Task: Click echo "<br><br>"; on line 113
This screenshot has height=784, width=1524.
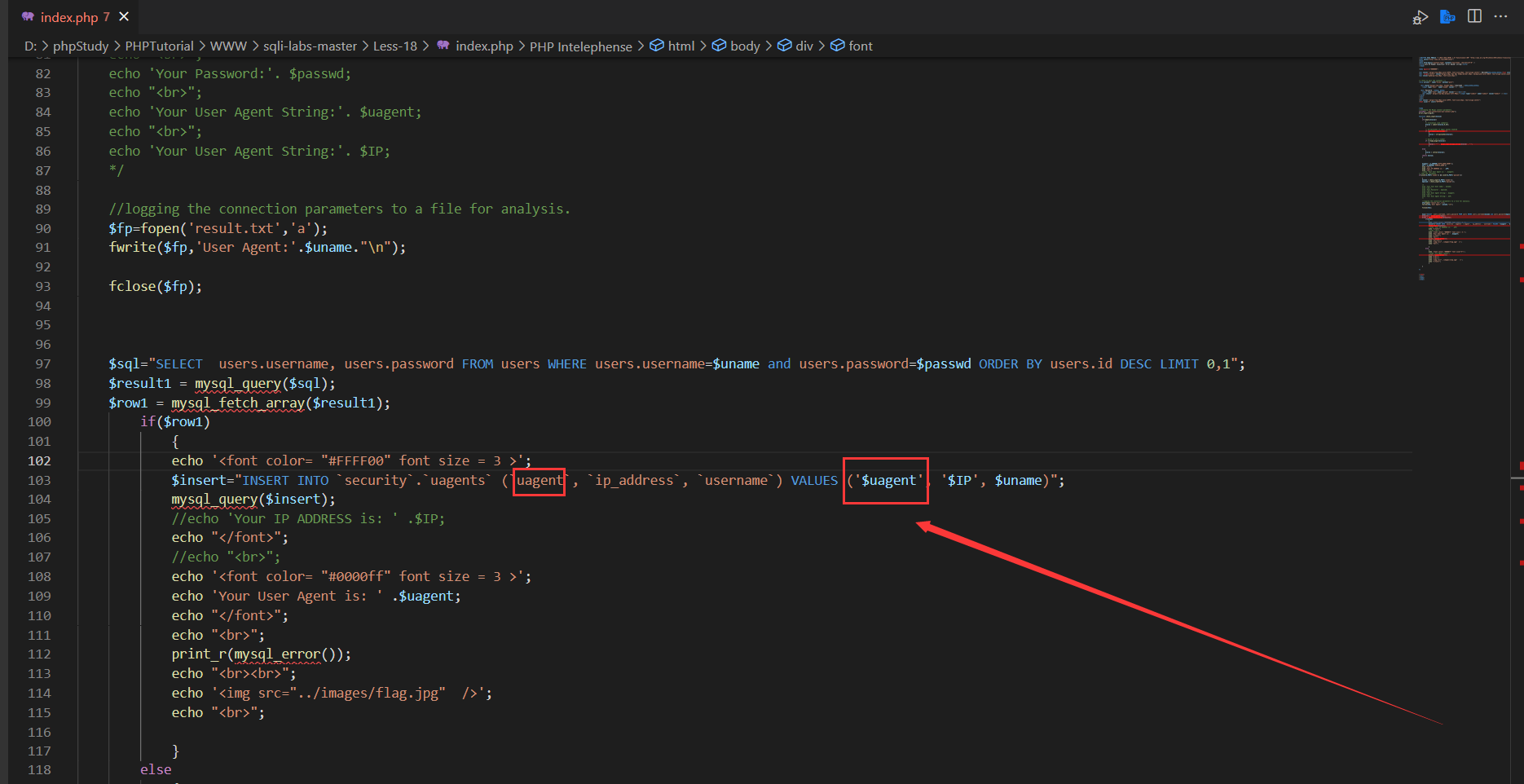Action: point(234,674)
